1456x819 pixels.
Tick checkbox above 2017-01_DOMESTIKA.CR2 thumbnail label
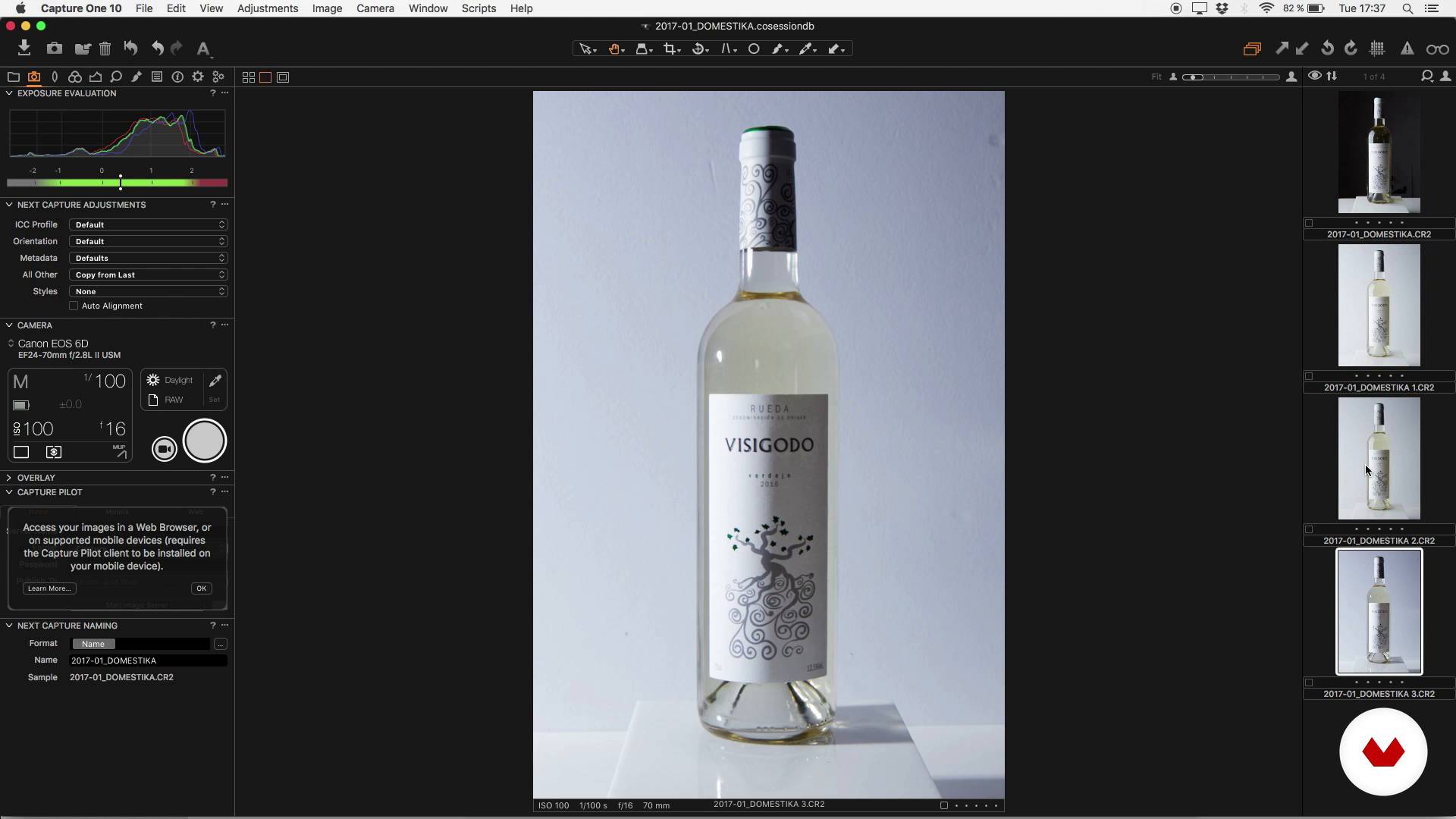tap(1309, 223)
